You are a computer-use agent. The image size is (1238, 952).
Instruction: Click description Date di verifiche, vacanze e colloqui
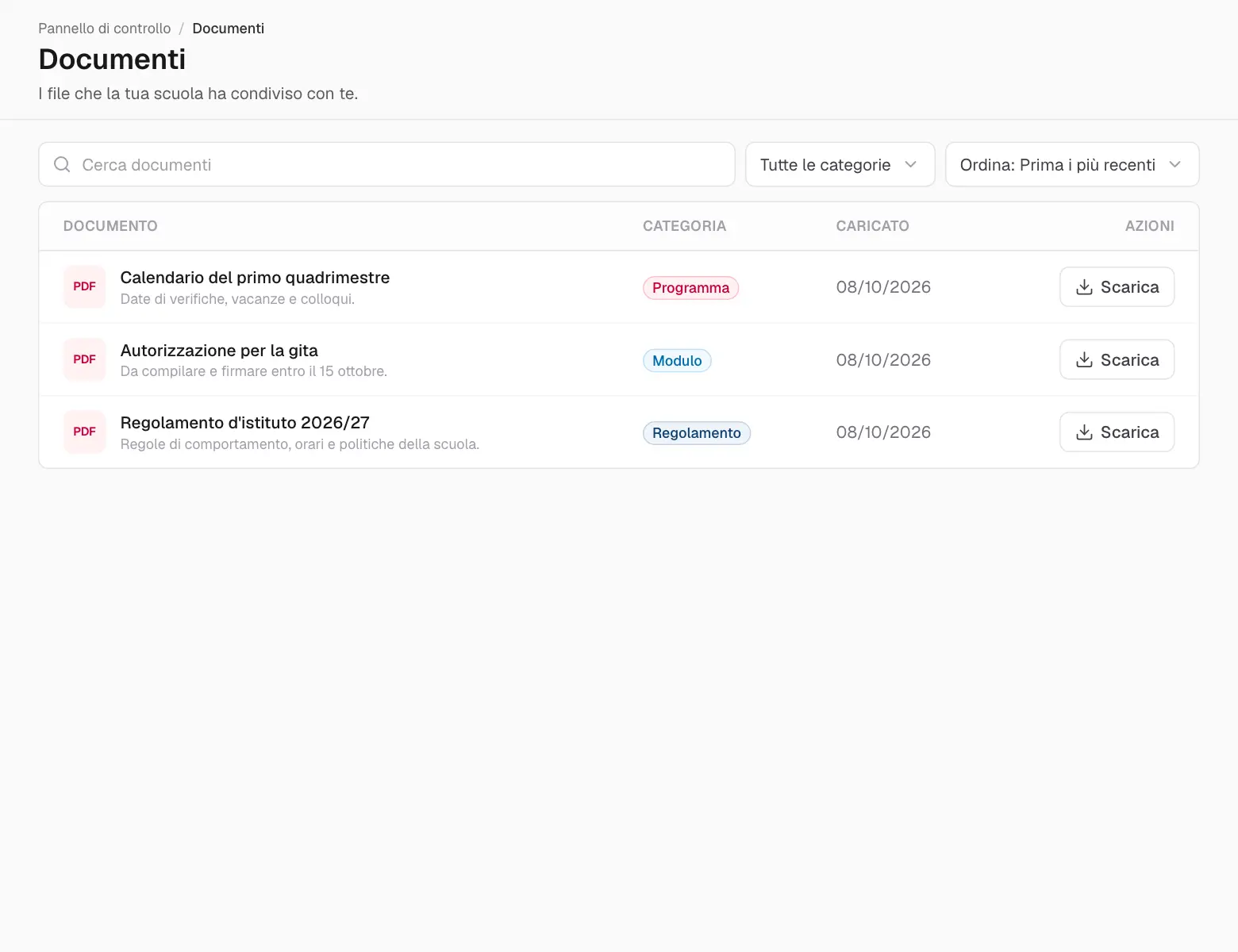point(237,299)
